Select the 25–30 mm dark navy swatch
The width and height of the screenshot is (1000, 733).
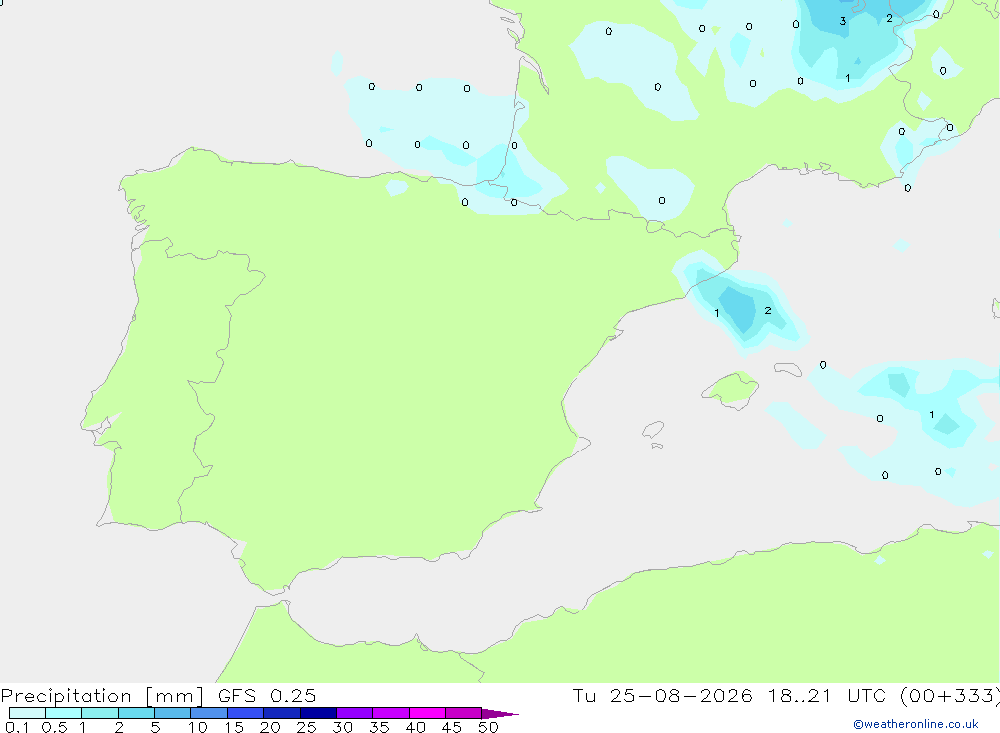tap(318, 713)
